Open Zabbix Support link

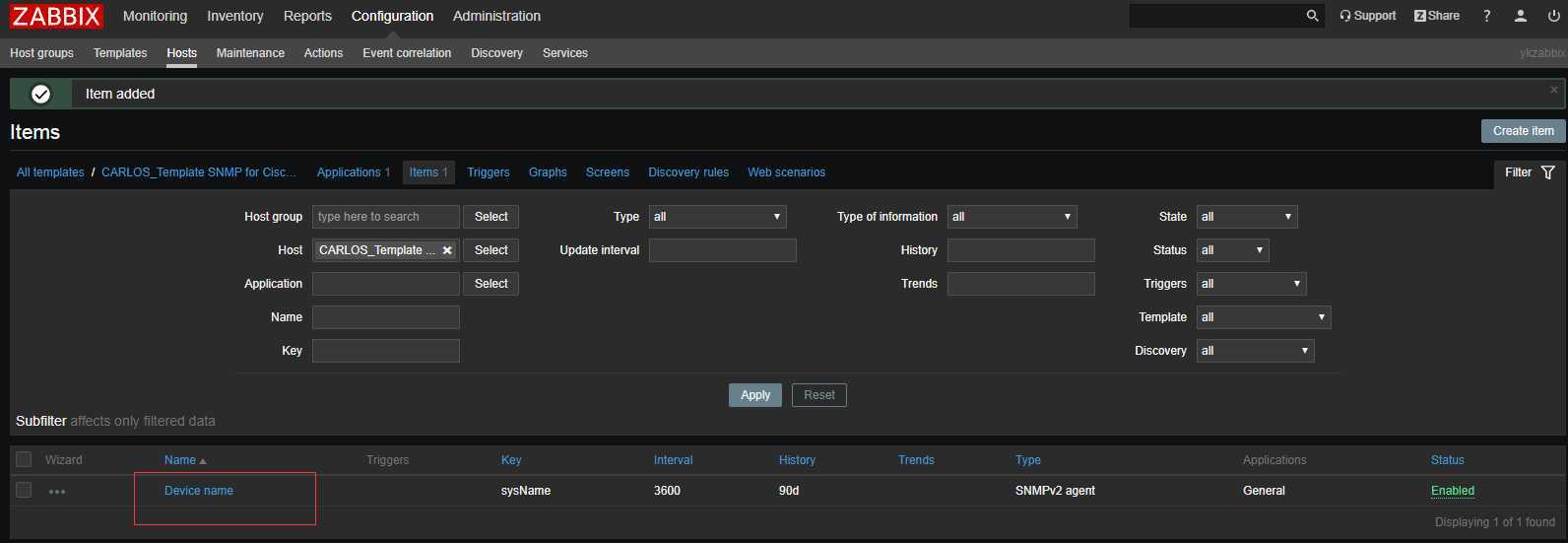coord(1368,16)
